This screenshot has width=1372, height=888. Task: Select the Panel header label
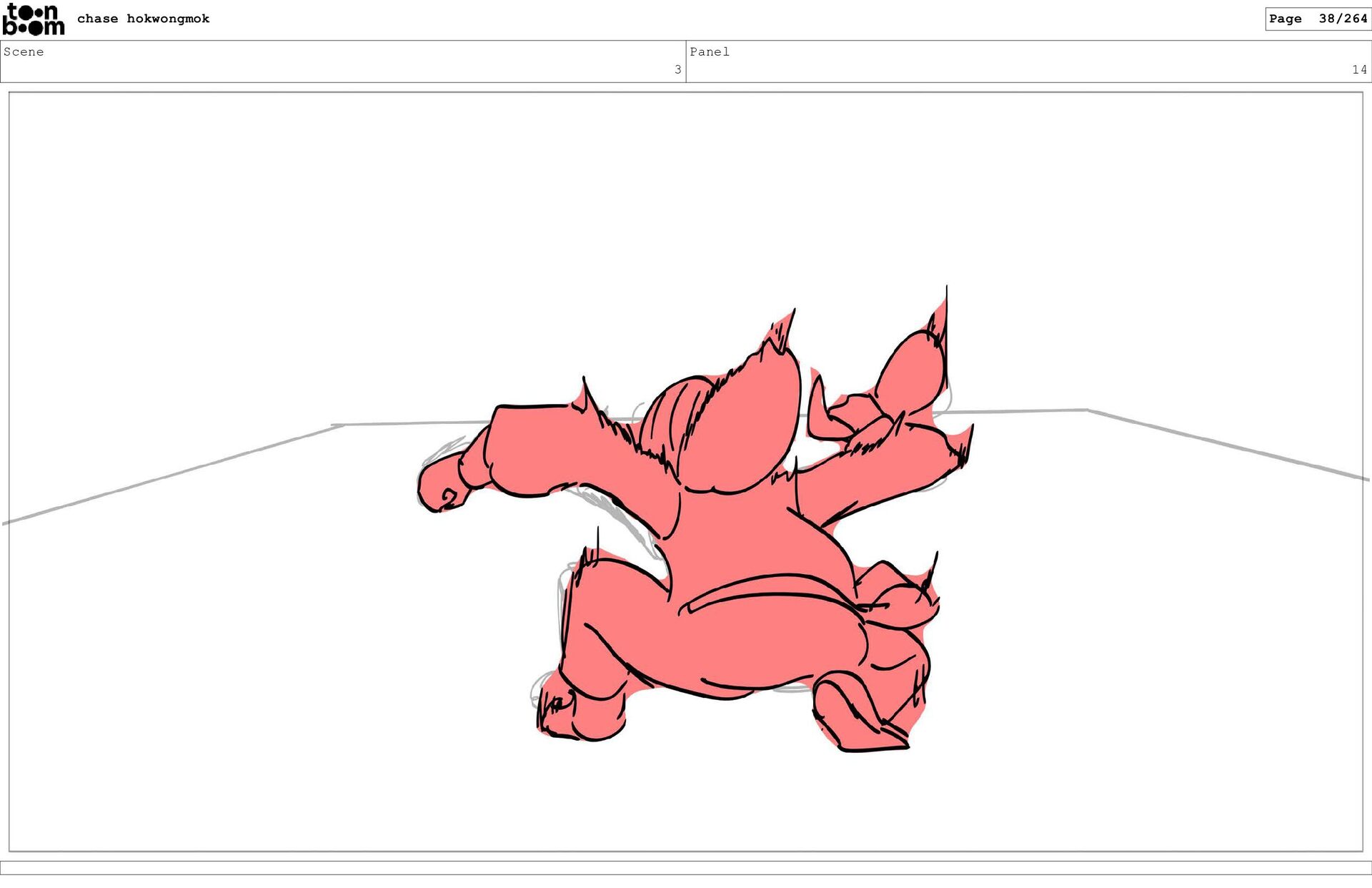[x=709, y=51]
